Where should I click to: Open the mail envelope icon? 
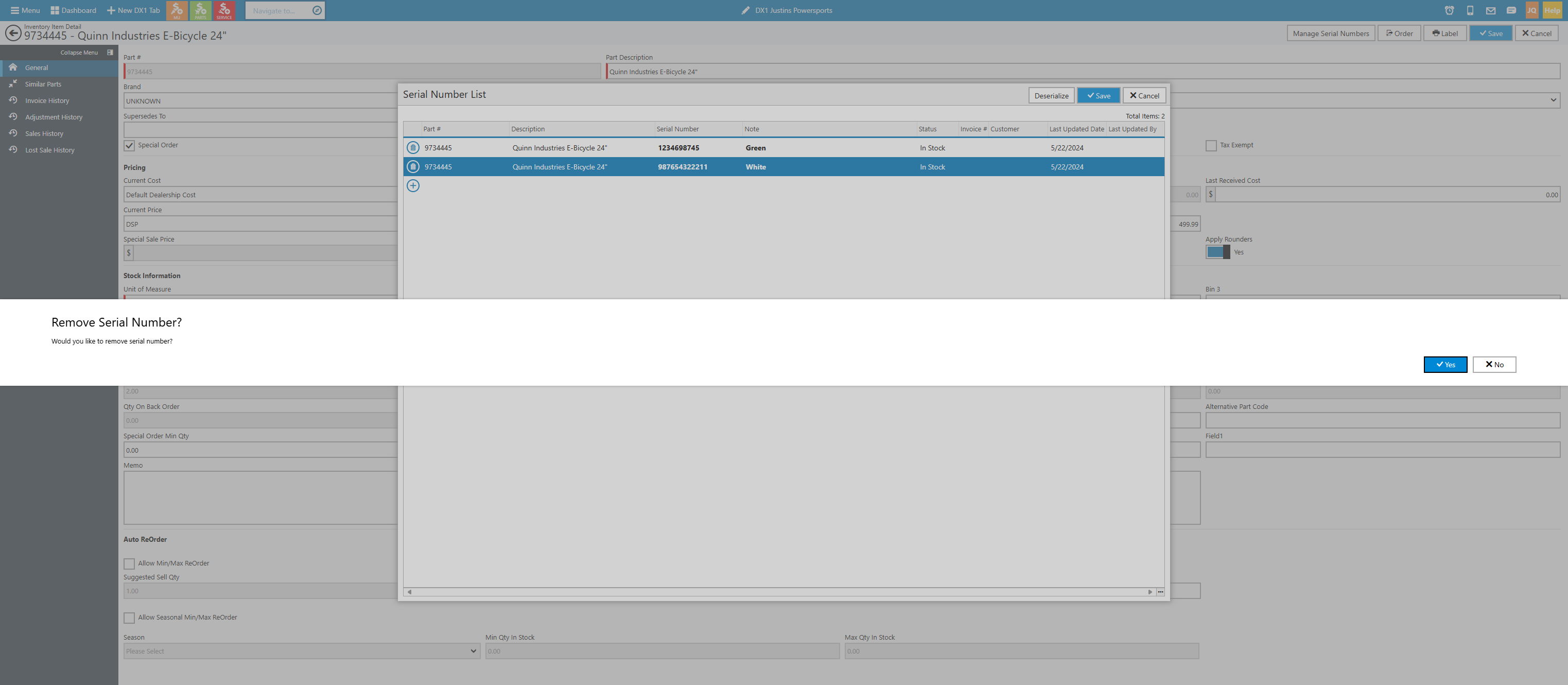click(1491, 10)
